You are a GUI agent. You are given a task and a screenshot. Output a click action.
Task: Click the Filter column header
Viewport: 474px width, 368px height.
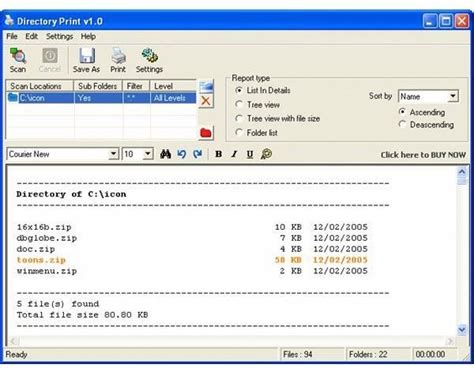136,86
